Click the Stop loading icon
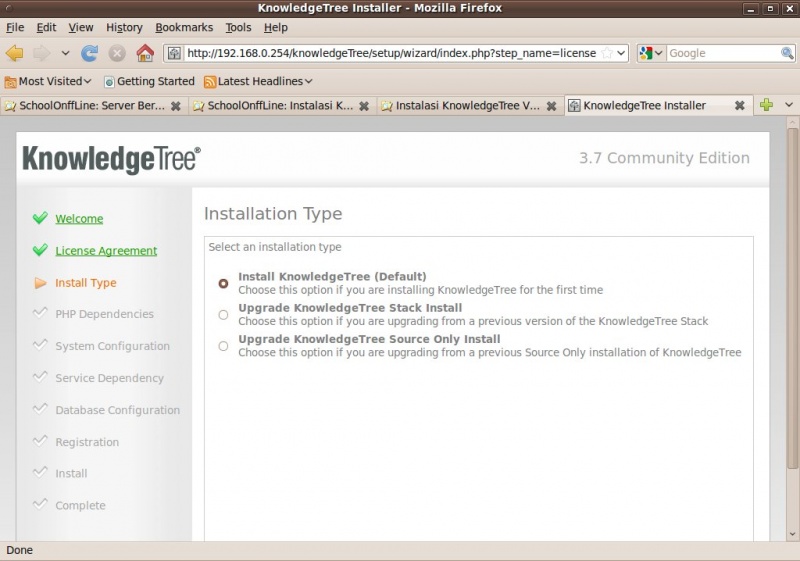Viewport: 800px width, 561px height. coord(117,53)
